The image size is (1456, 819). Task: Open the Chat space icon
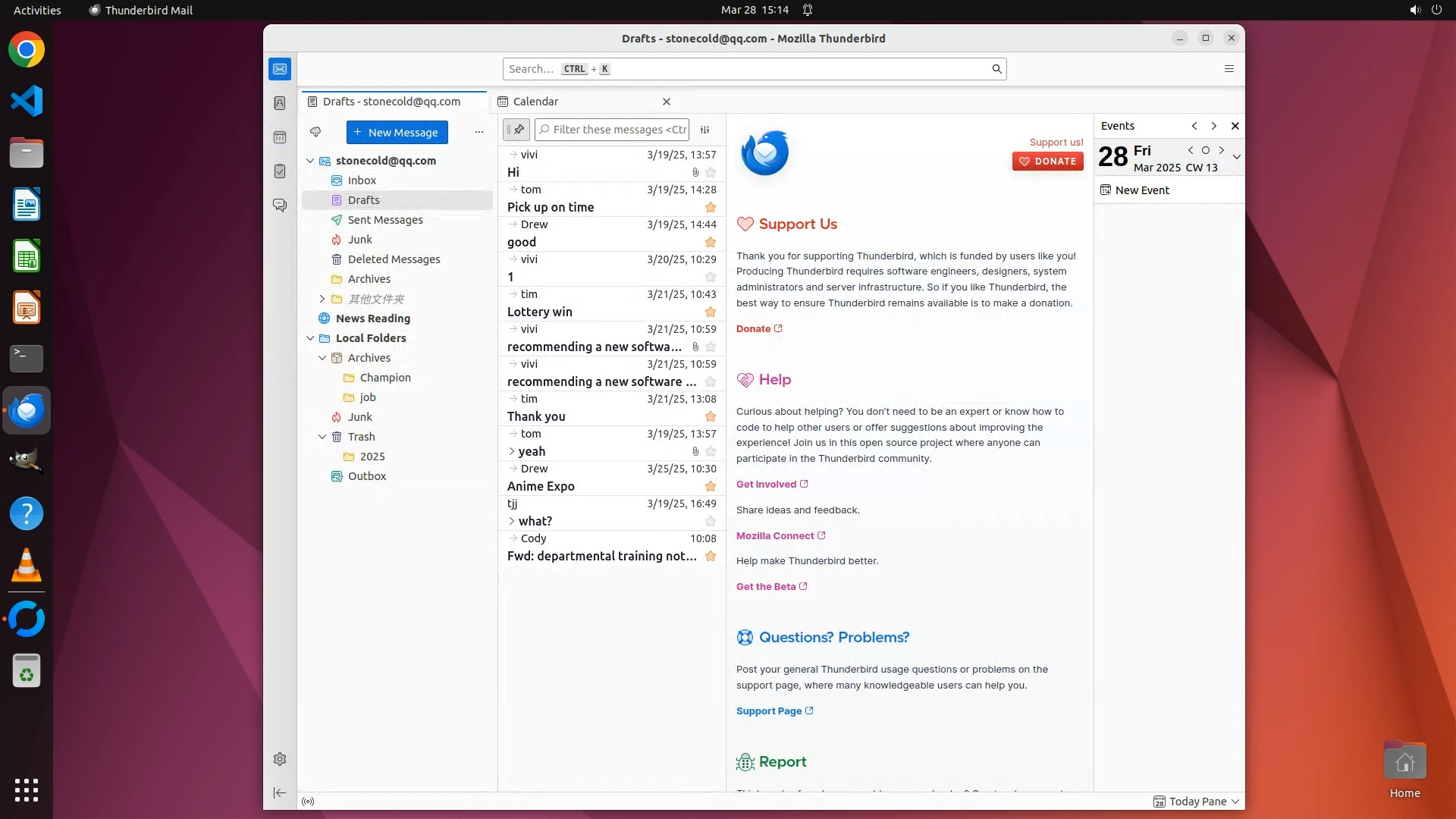280,206
